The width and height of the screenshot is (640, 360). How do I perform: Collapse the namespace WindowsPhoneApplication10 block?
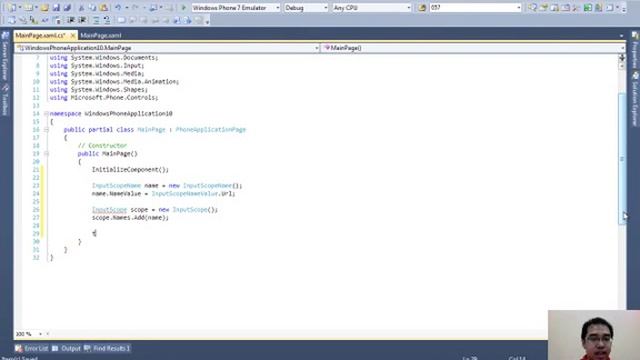click(x=46, y=113)
